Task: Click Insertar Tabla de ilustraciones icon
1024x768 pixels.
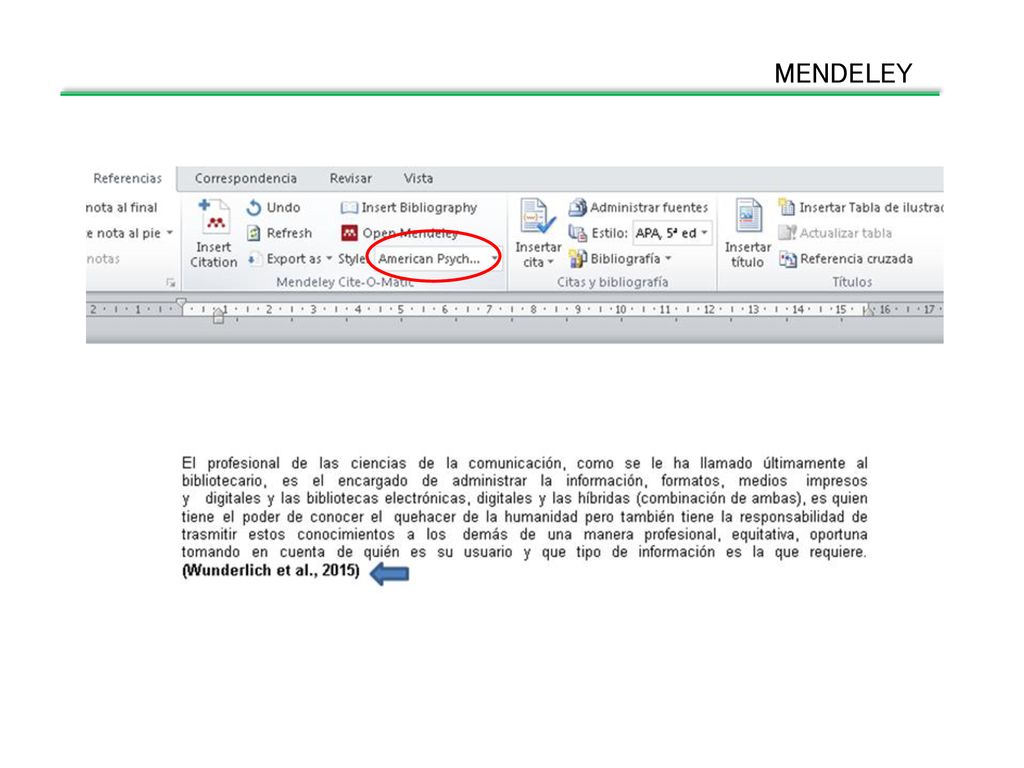Action: pos(786,207)
